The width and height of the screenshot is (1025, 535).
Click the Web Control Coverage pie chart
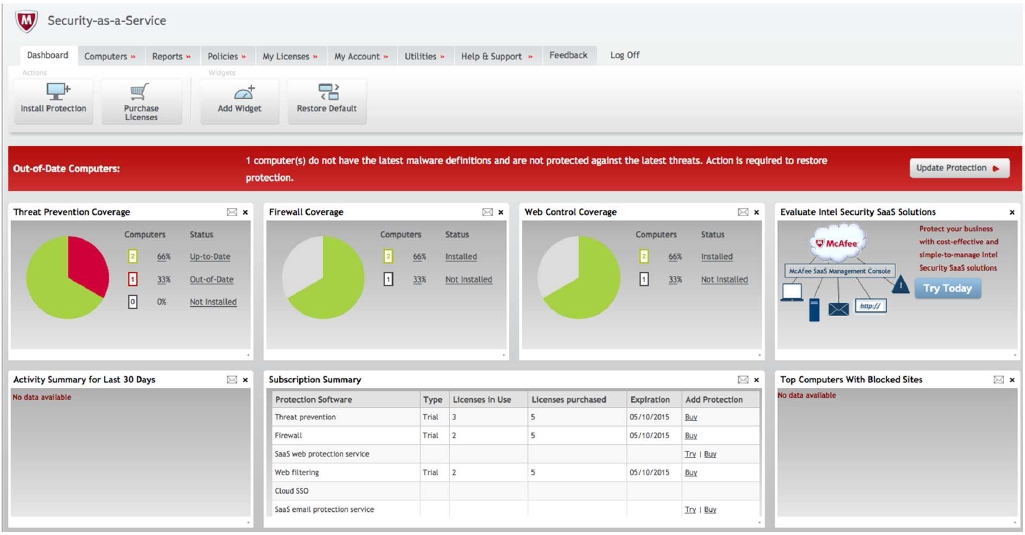pos(579,277)
